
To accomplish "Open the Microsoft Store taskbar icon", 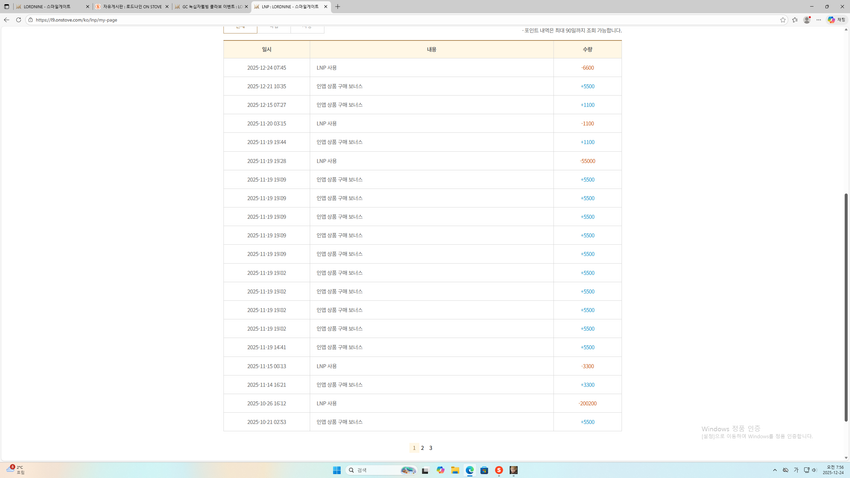I will [484, 470].
